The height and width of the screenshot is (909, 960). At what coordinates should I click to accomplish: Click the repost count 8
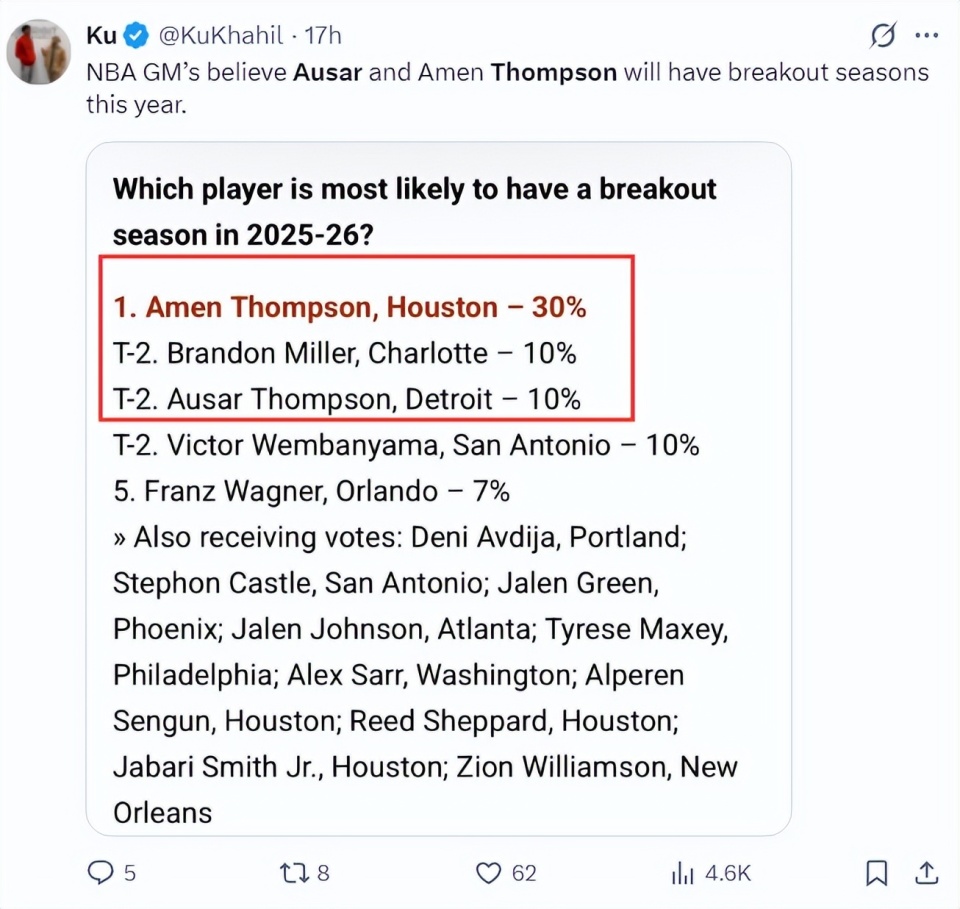tap(323, 873)
